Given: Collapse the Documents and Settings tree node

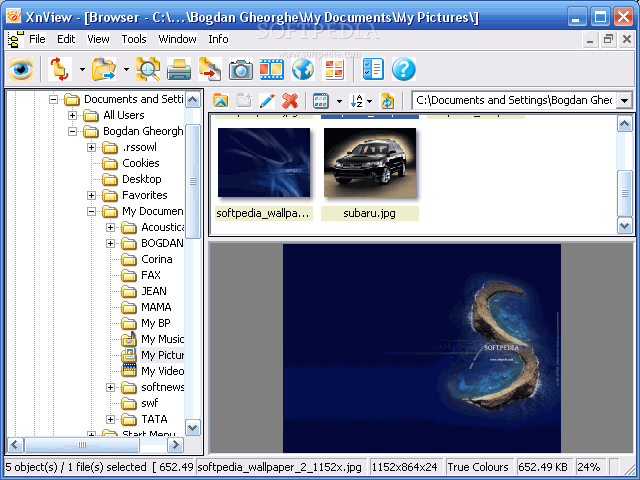Looking at the screenshot, I should [53, 99].
